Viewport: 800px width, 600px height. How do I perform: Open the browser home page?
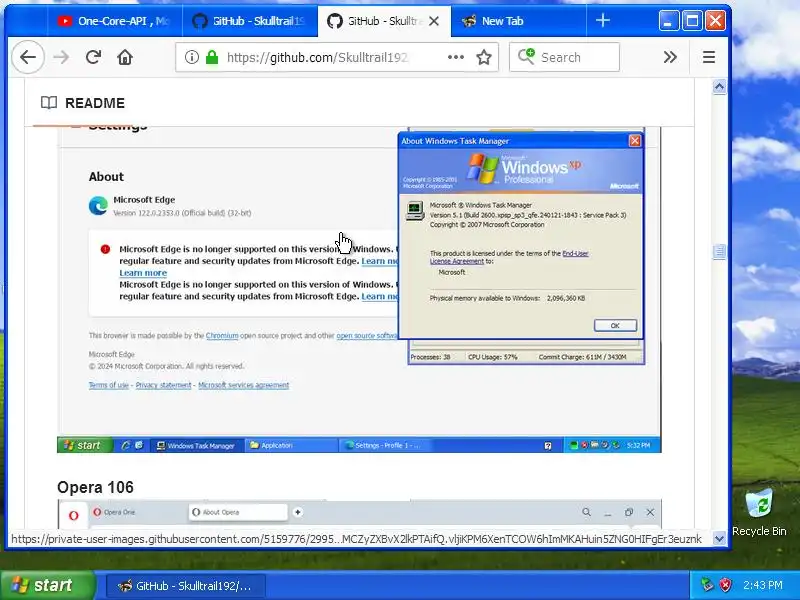[125, 57]
